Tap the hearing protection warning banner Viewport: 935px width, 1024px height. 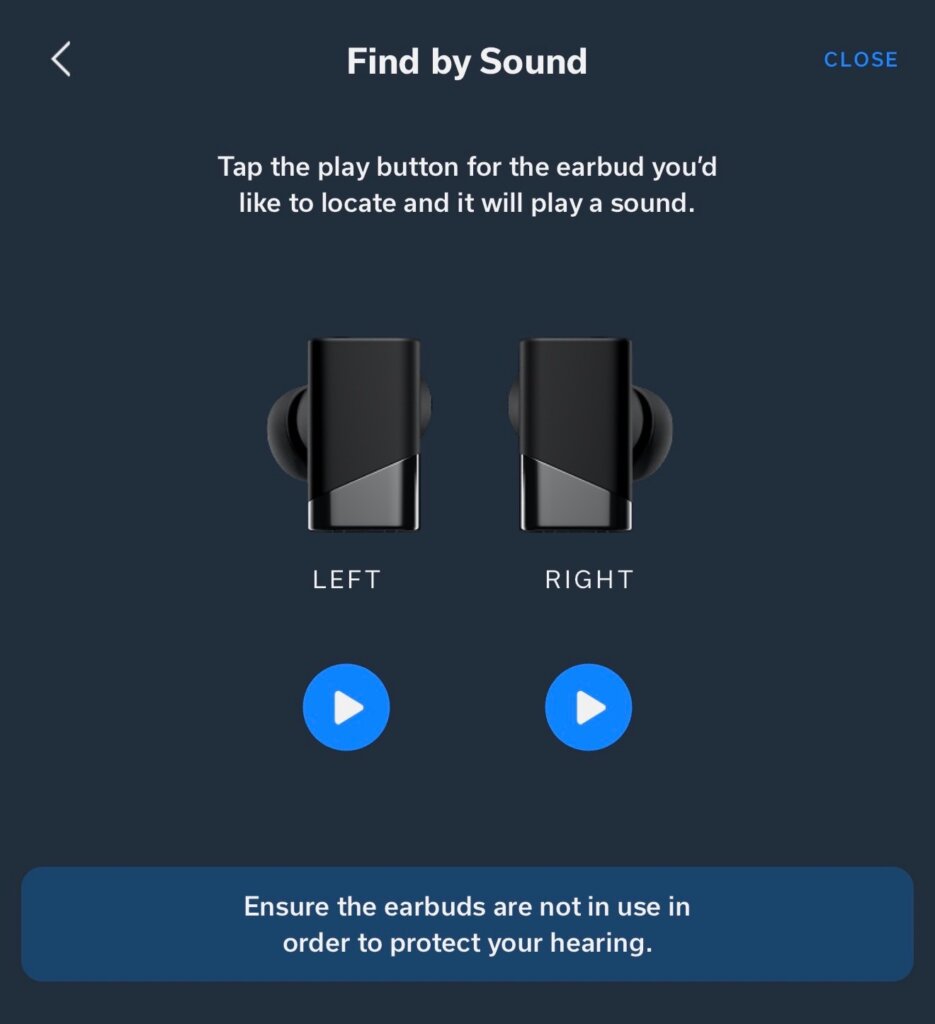[468, 924]
